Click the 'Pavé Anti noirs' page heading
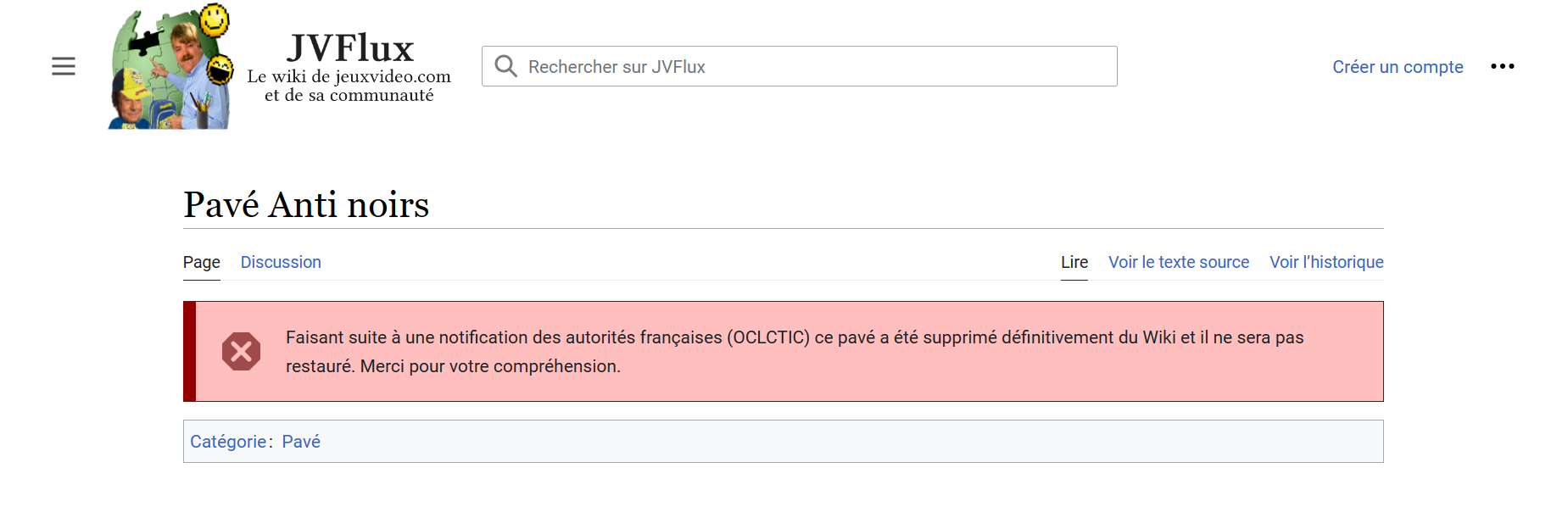Image resolution: width=1568 pixels, height=518 pixels. pyautogui.click(x=306, y=204)
